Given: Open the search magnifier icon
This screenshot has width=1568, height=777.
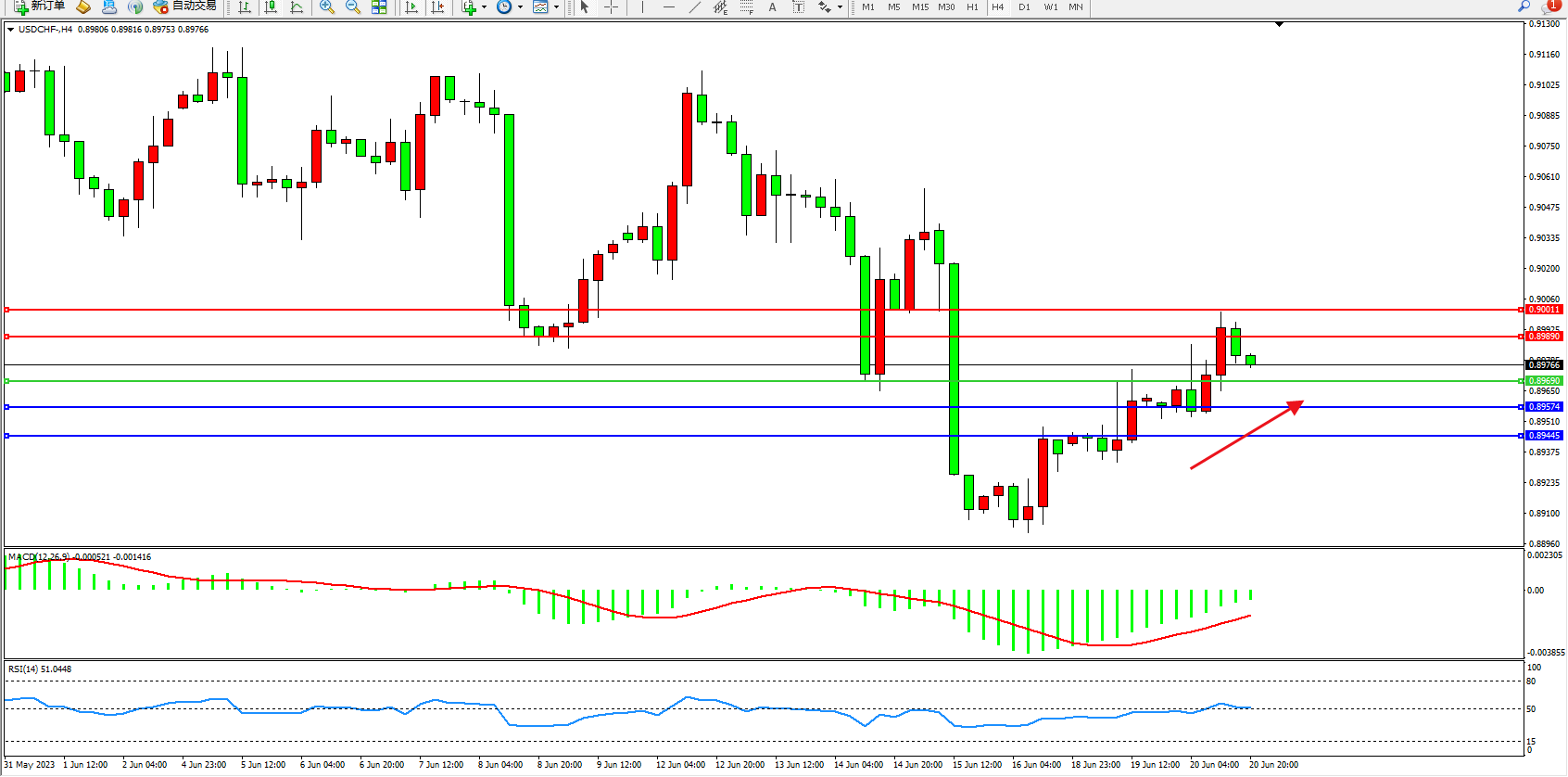Looking at the screenshot, I should click(1524, 6).
